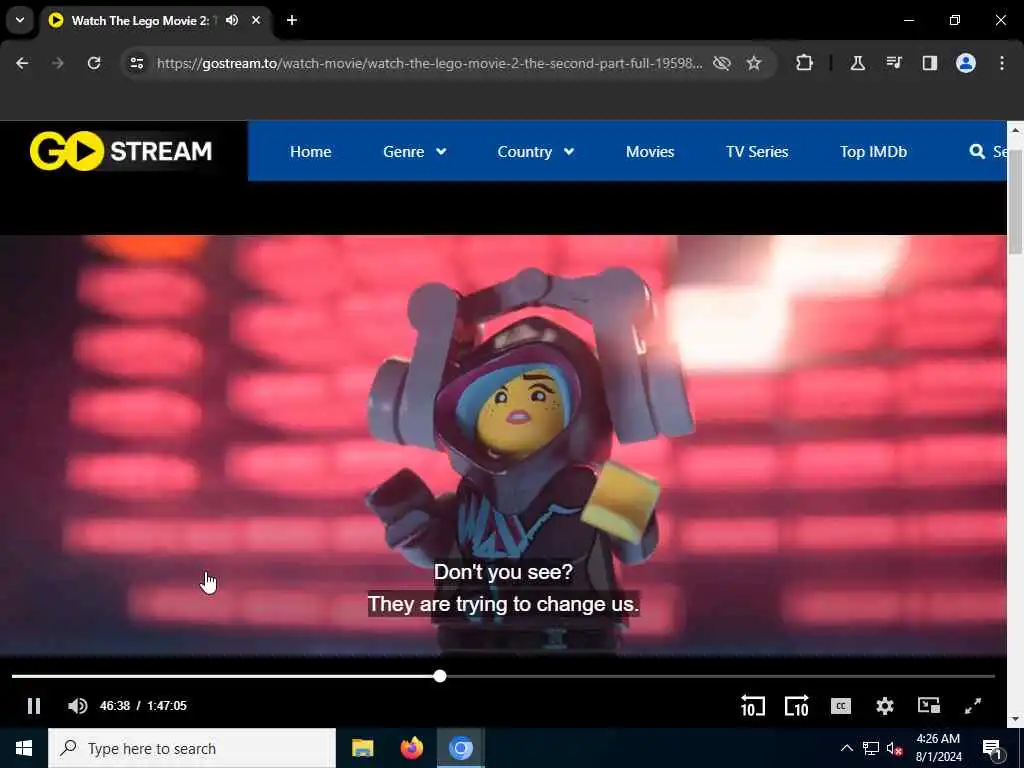
Task: Mute the video player volume
Action: point(78,706)
